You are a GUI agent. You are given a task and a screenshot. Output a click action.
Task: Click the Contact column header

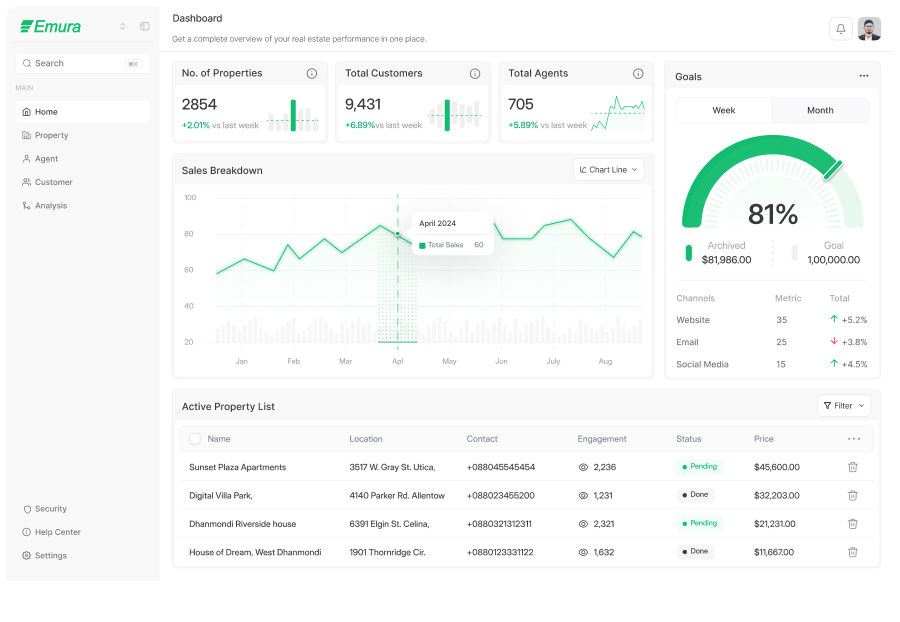tap(482, 439)
